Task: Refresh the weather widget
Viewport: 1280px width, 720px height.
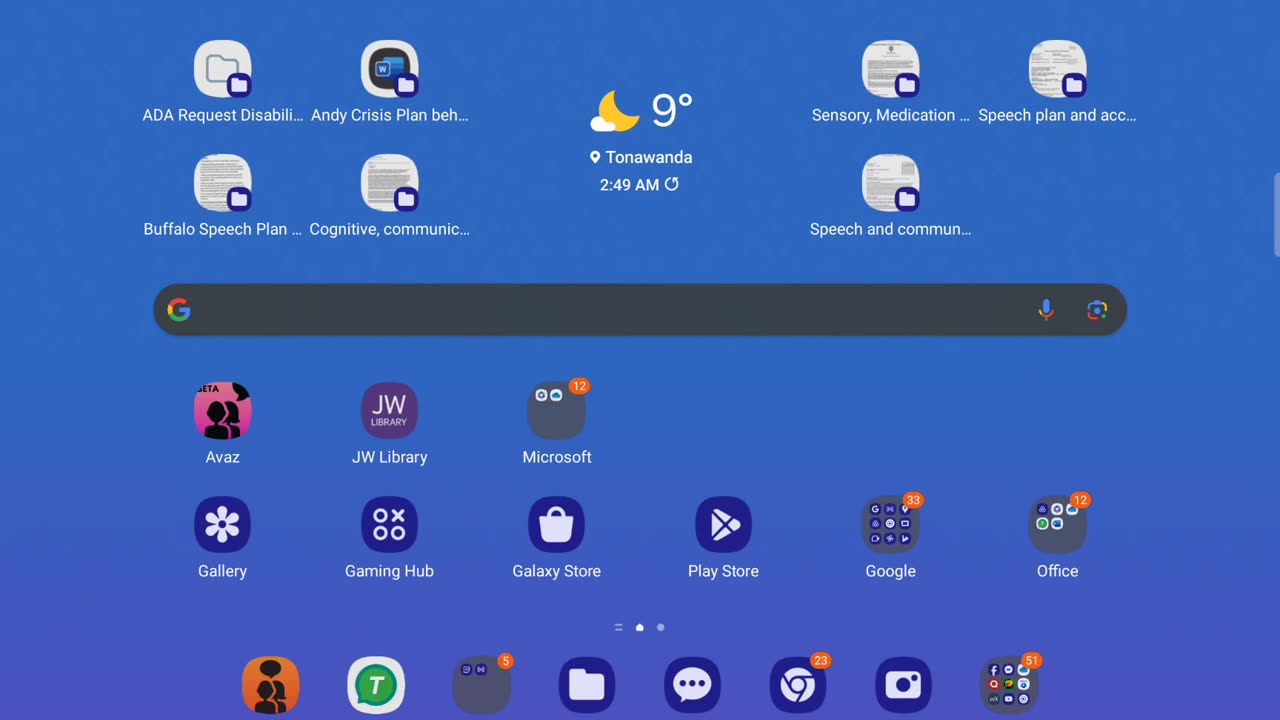Action: coord(672,184)
